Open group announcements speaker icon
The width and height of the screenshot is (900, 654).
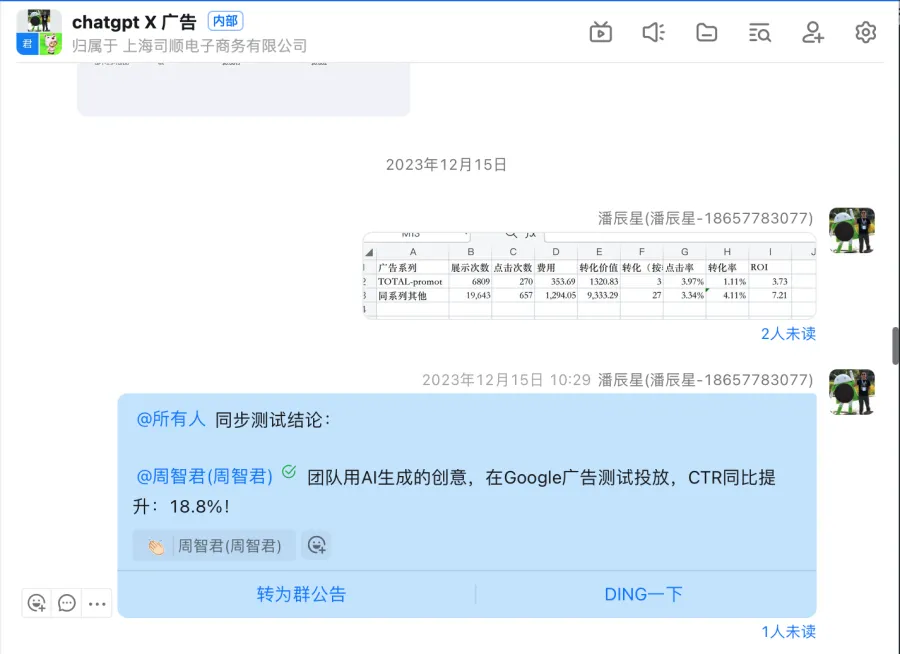point(653,32)
